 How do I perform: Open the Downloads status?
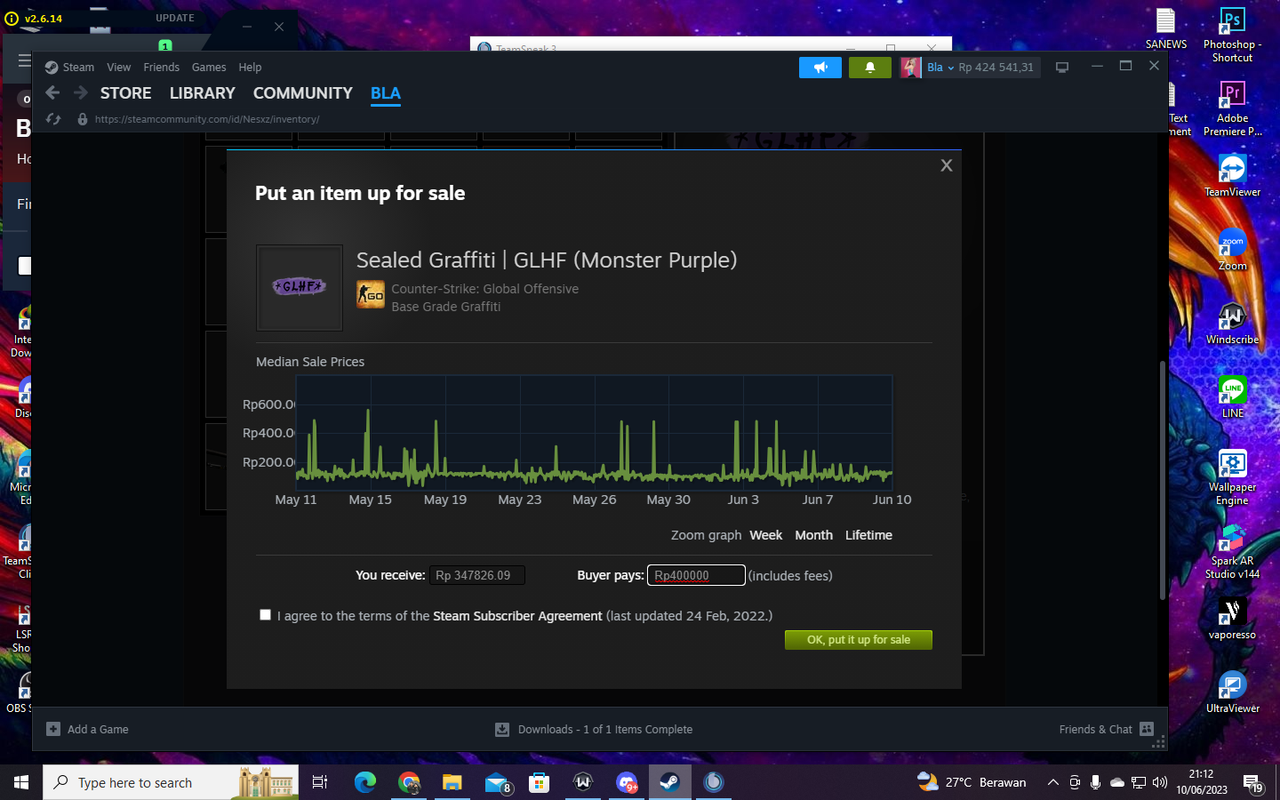coord(594,729)
